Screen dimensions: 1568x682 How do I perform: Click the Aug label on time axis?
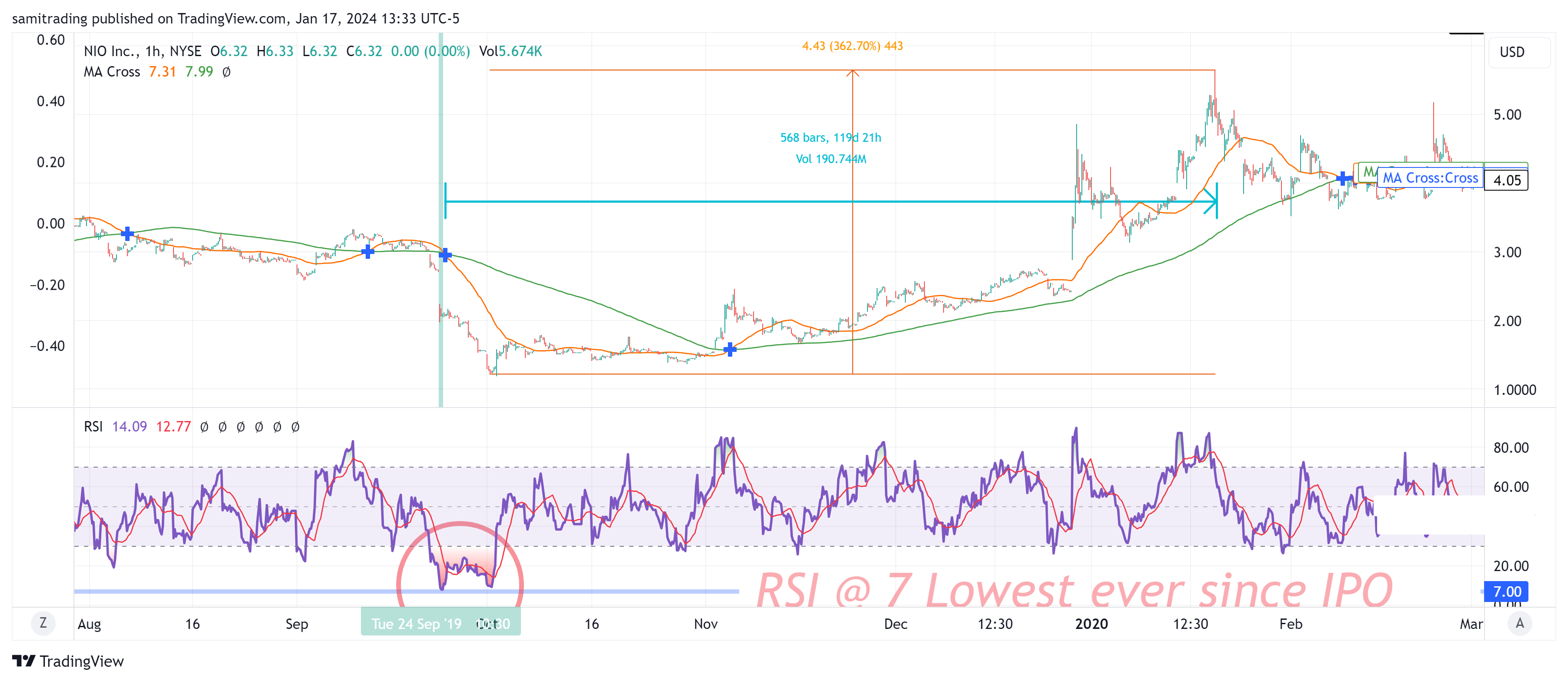coord(90,624)
